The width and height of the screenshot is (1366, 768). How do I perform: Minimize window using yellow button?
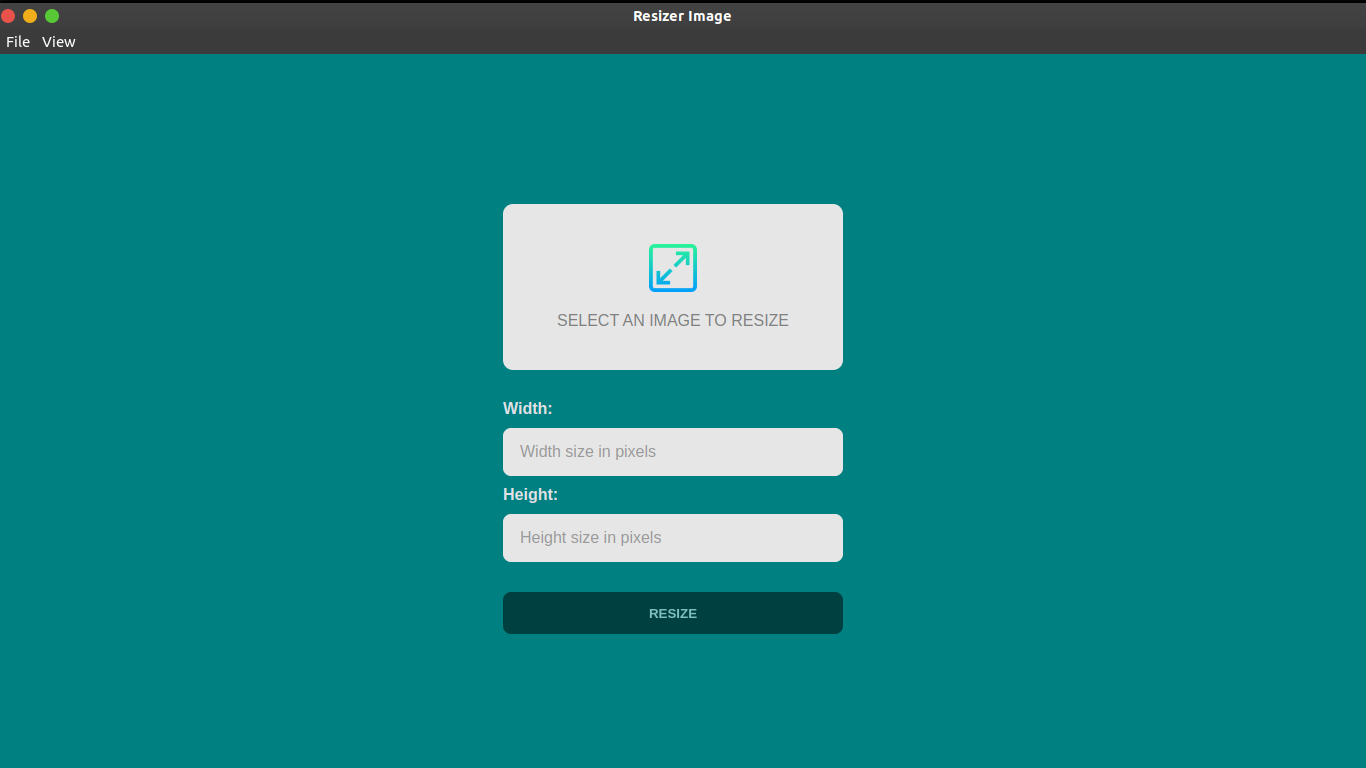tap(30, 16)
